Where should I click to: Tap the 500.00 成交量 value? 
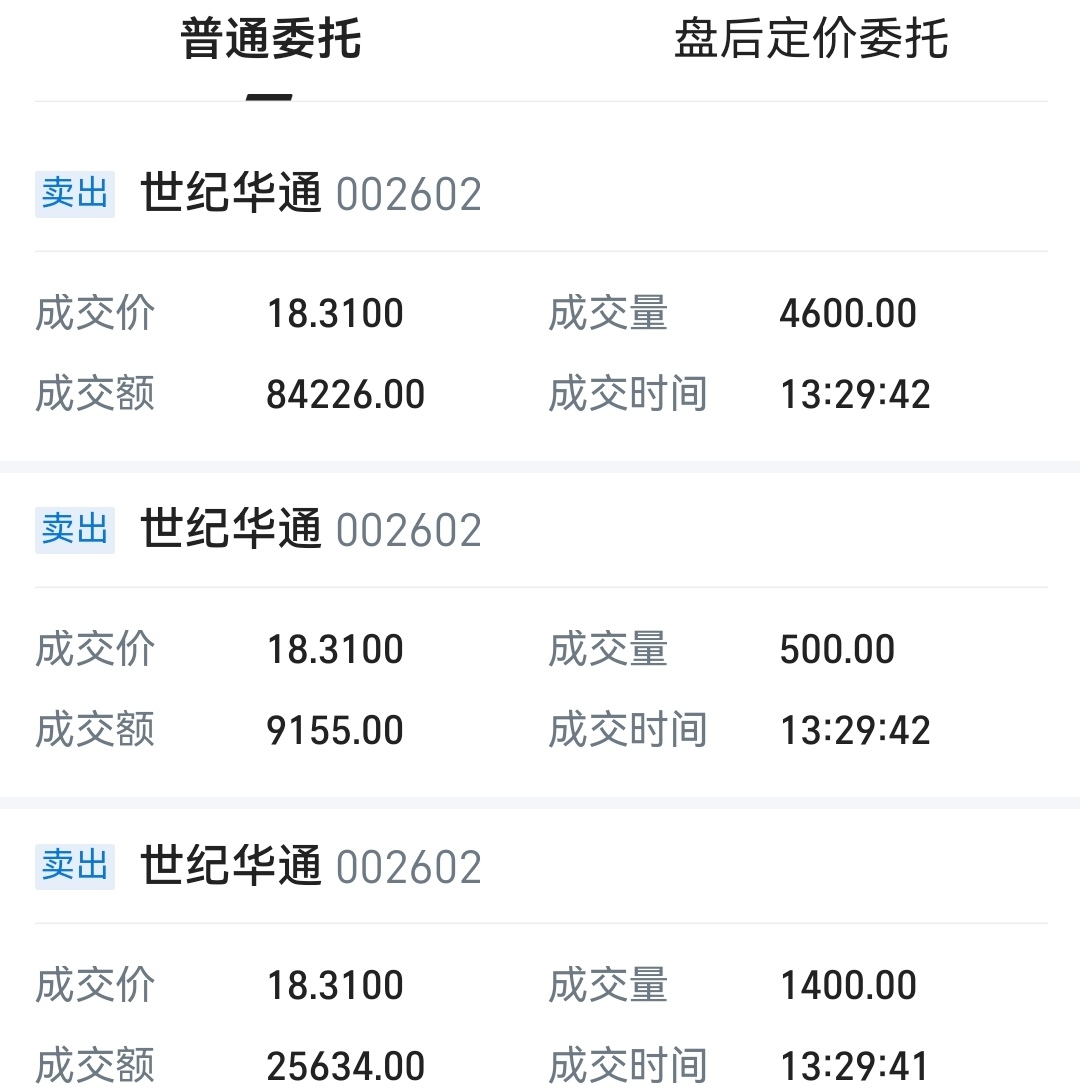tap(837, 650)
